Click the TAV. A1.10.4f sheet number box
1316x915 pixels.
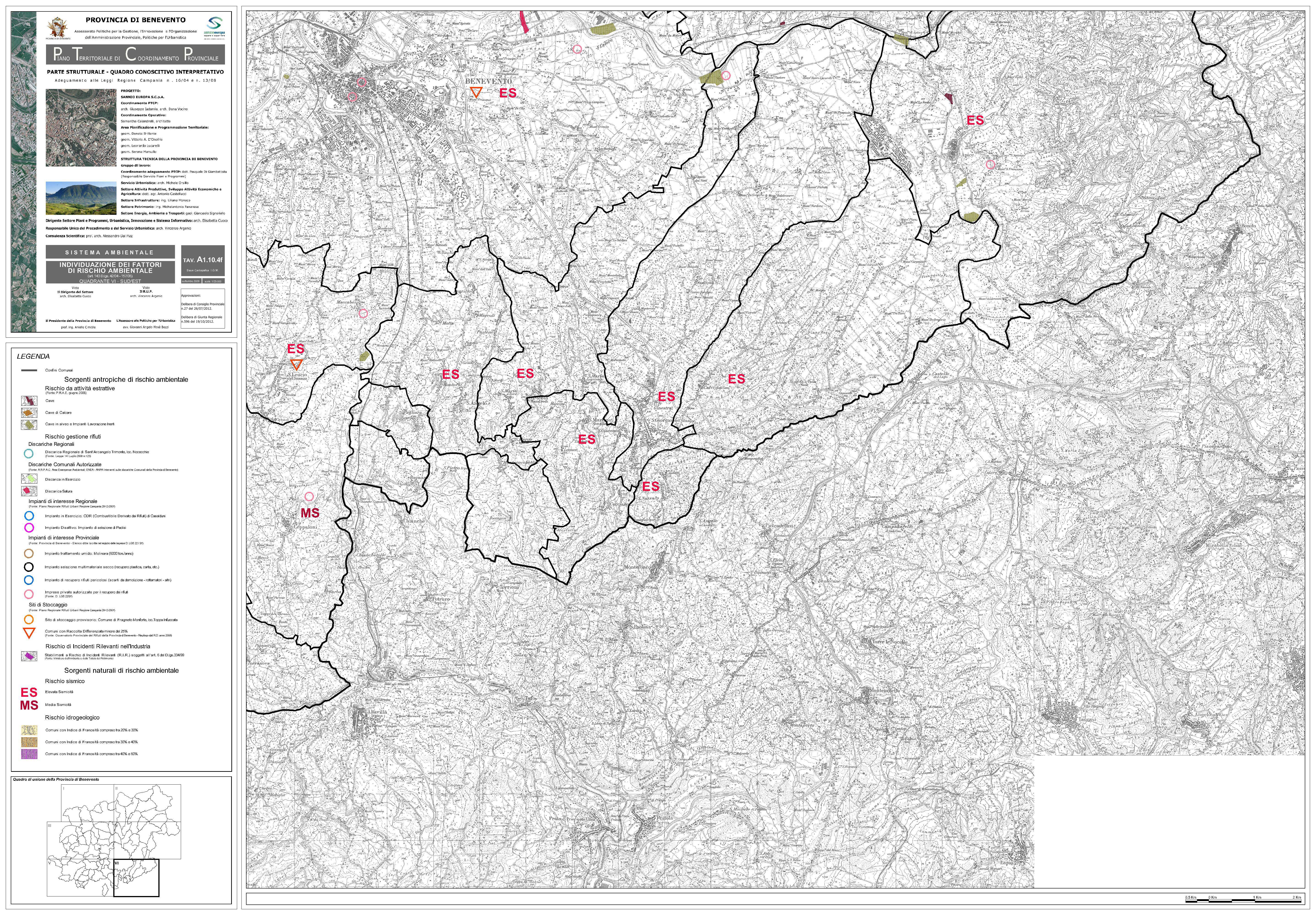203,261
